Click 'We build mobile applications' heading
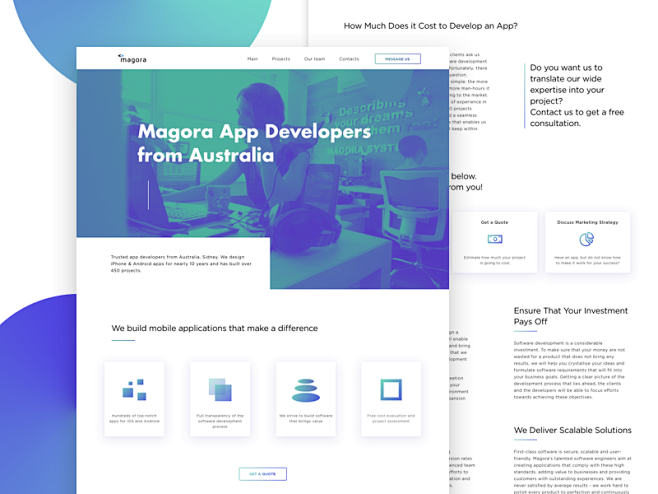Screen dimensions: 658x494 [x=214, y=328]
